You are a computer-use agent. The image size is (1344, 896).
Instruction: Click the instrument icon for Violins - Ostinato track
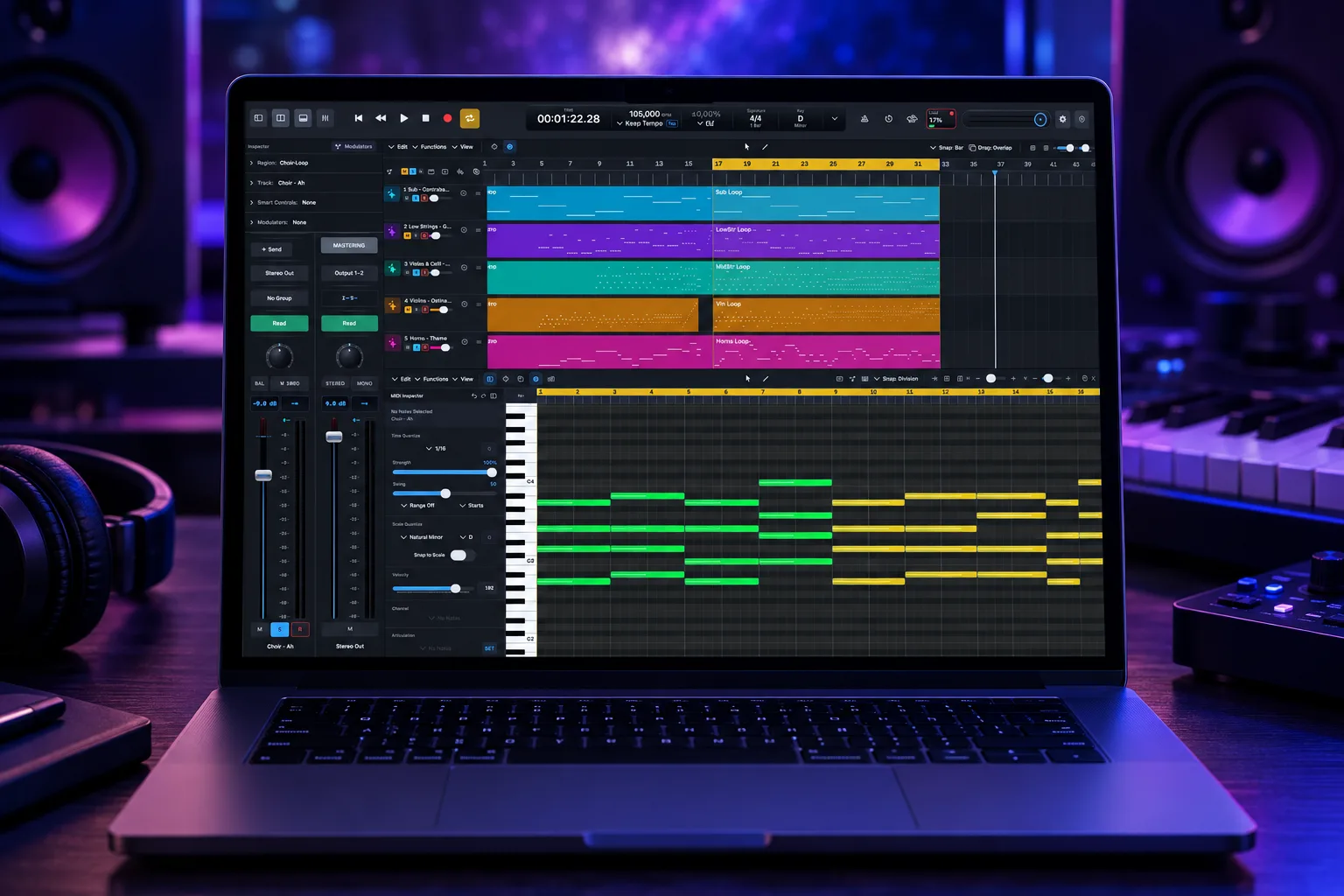(x=392, y=305)
